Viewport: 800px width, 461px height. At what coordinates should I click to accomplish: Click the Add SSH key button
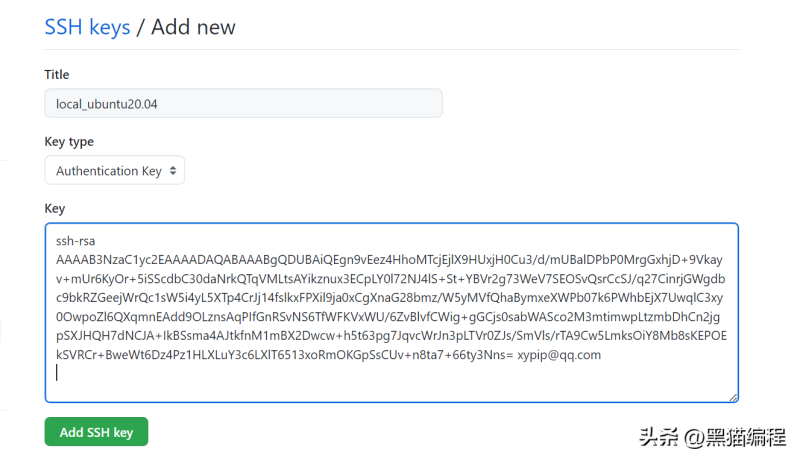tap(96, 432)
